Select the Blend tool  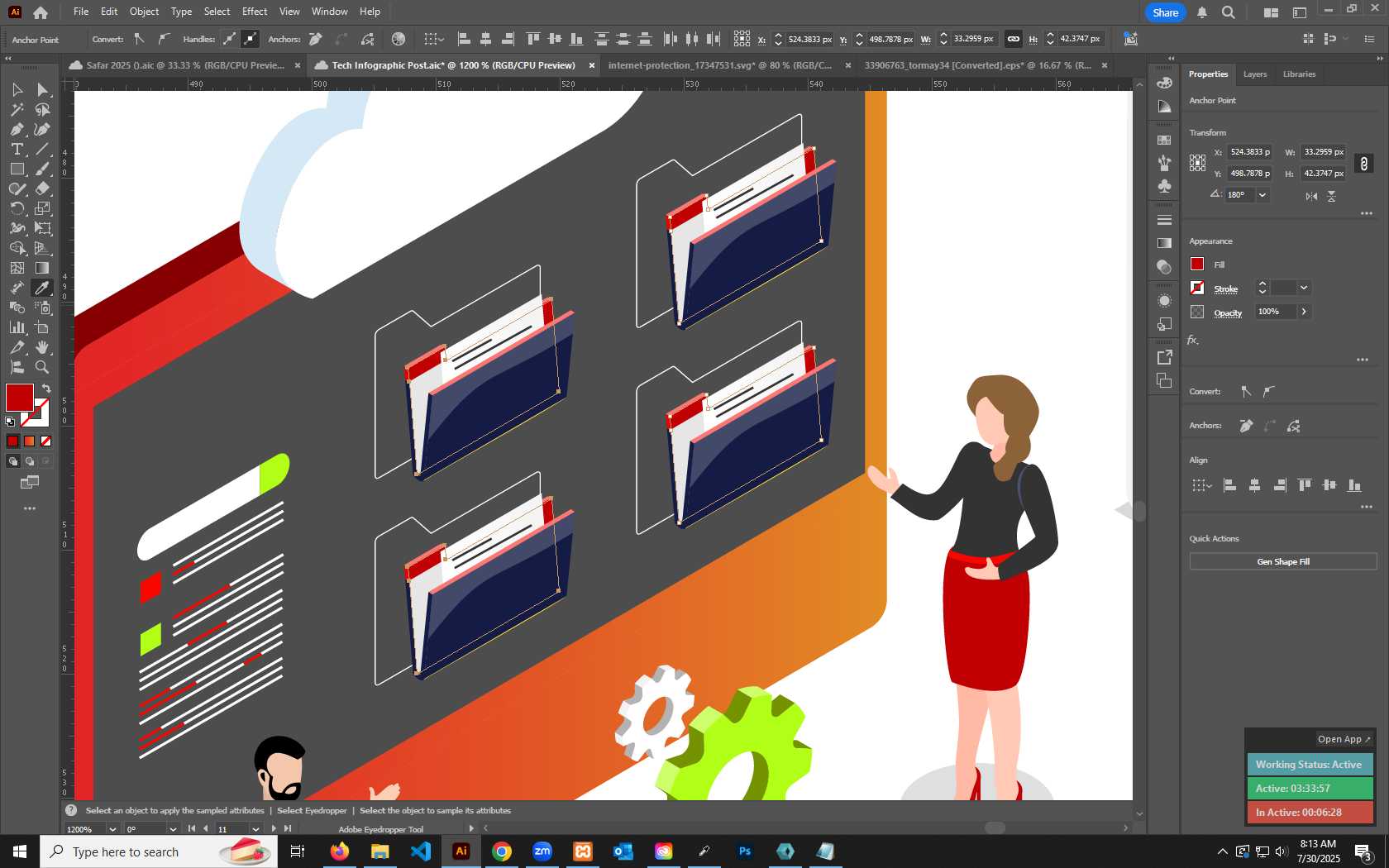(x=17, y=308)
